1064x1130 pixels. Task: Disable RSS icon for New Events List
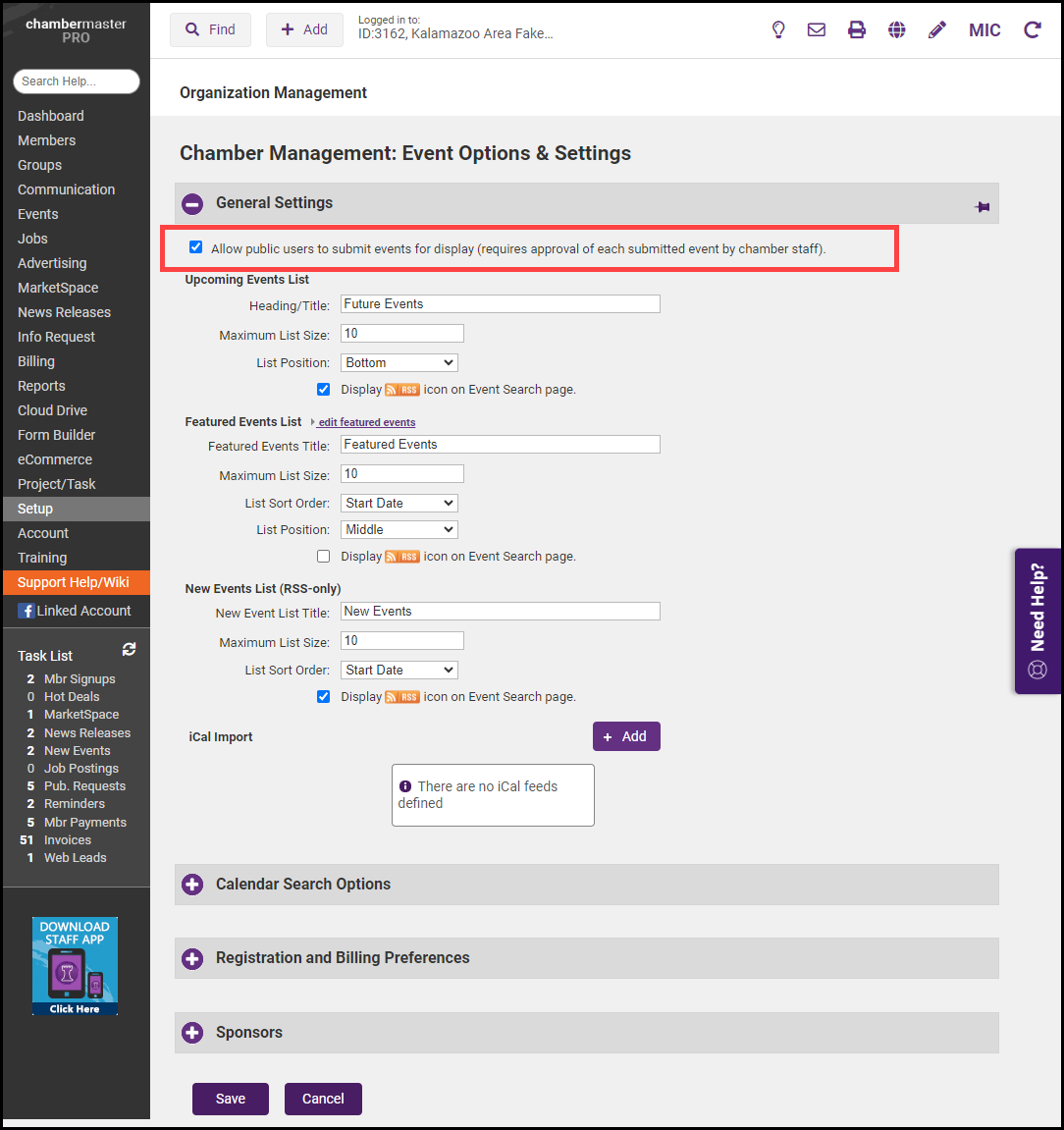pos(324,697)
